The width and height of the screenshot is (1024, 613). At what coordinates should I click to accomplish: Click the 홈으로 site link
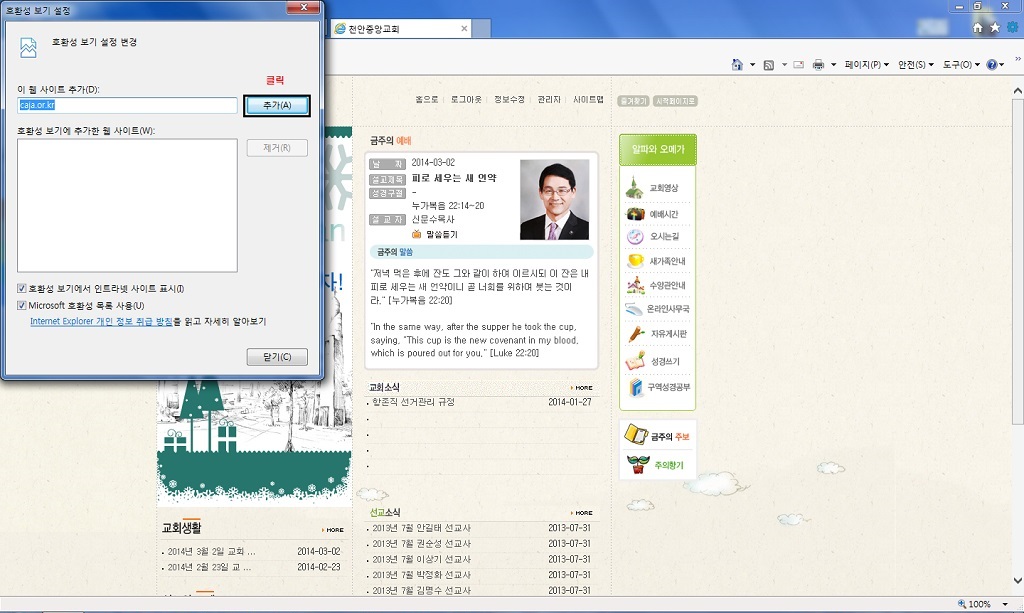[426, 99]
